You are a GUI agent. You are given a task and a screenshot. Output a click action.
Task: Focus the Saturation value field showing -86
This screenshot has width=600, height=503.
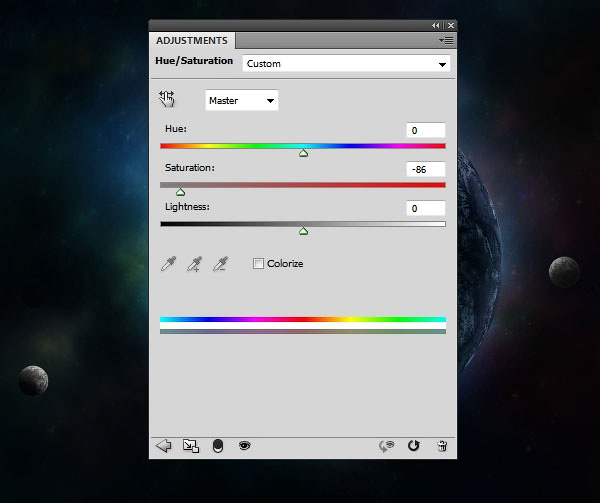tap(426, 169)
